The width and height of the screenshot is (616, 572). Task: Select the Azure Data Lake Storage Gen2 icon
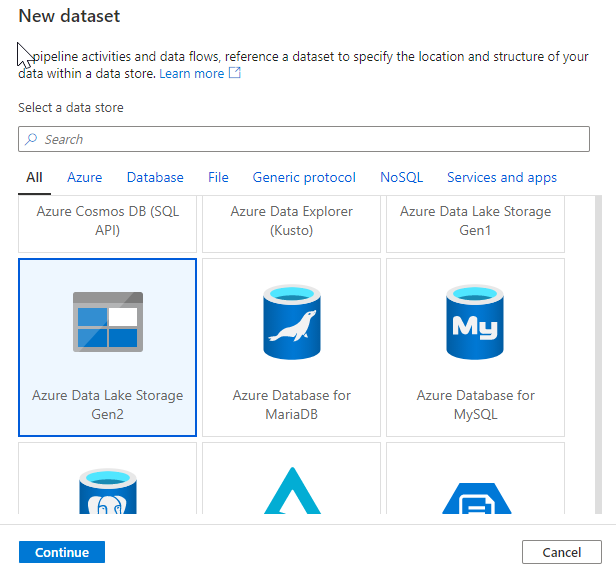(108, 321)
